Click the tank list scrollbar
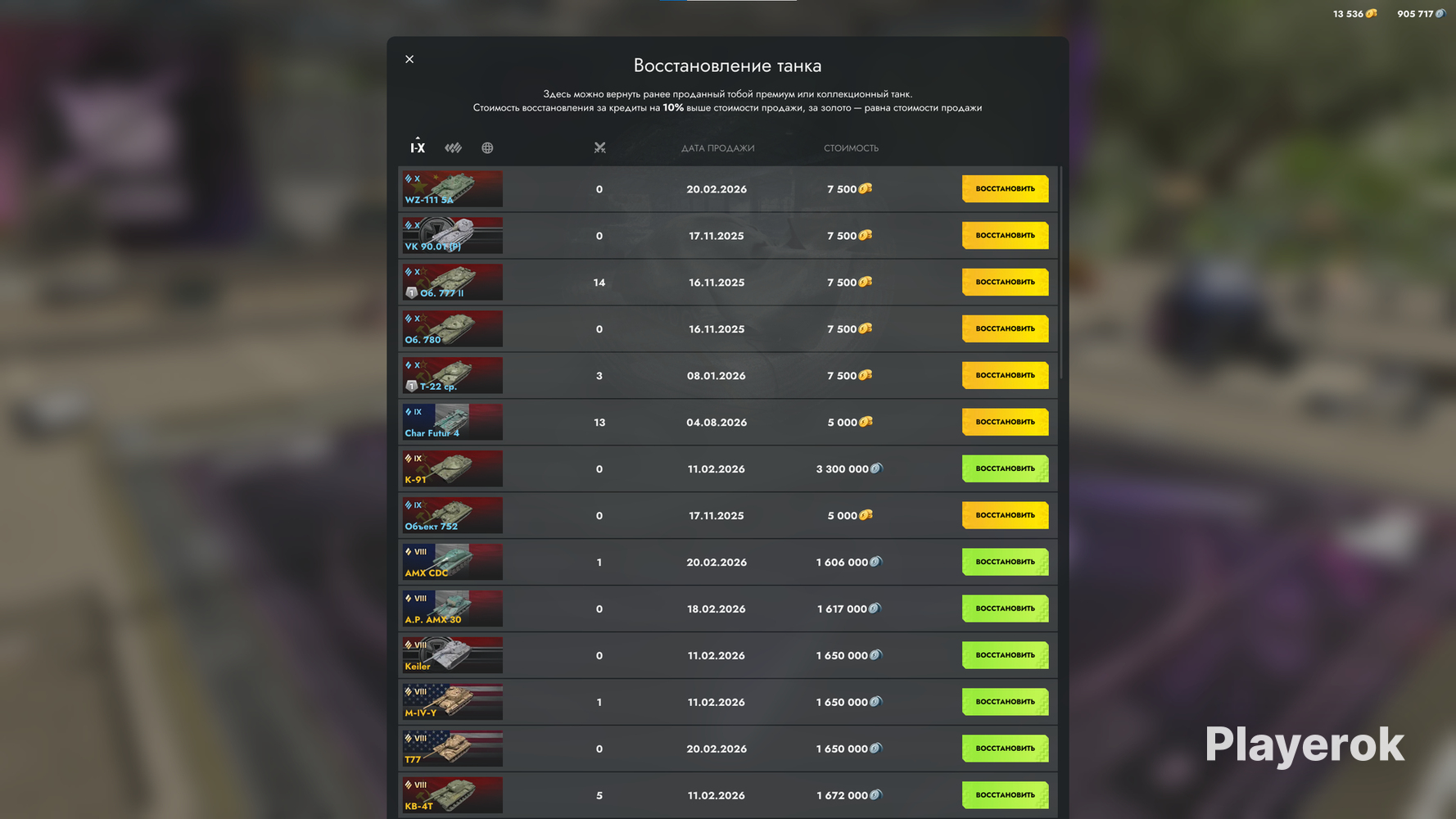The height and width of the screenshot is (819, 1456). coord(1061,273)
